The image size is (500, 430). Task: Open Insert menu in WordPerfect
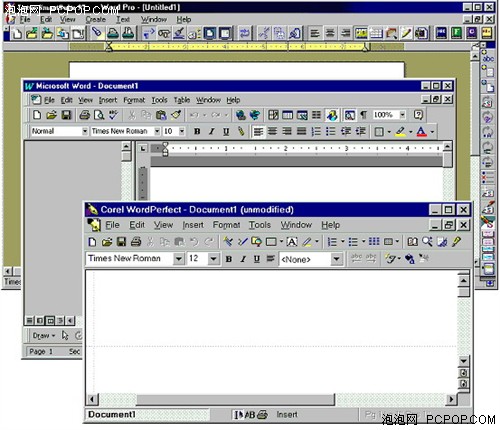tap(193, 225)
